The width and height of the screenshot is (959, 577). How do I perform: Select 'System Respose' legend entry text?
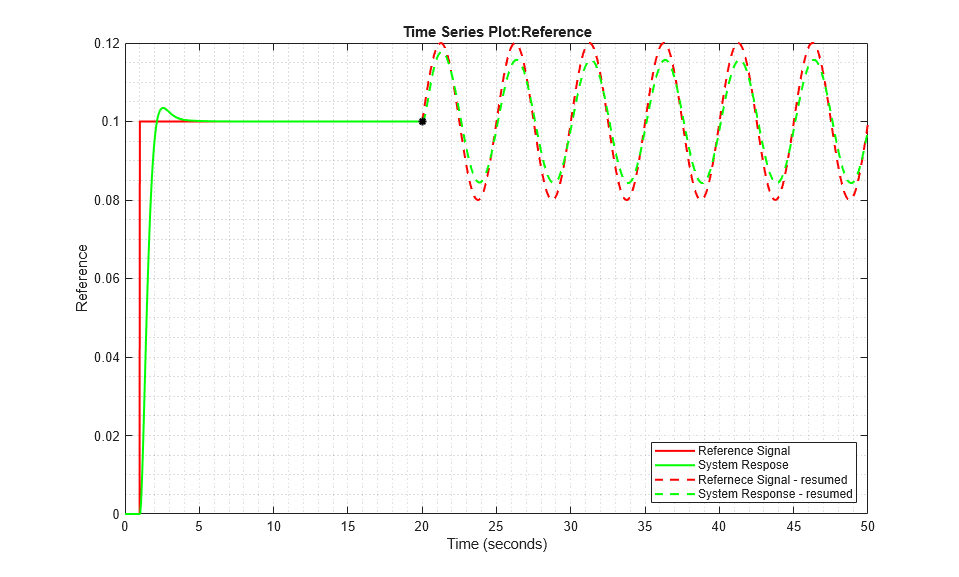point(743,465)
